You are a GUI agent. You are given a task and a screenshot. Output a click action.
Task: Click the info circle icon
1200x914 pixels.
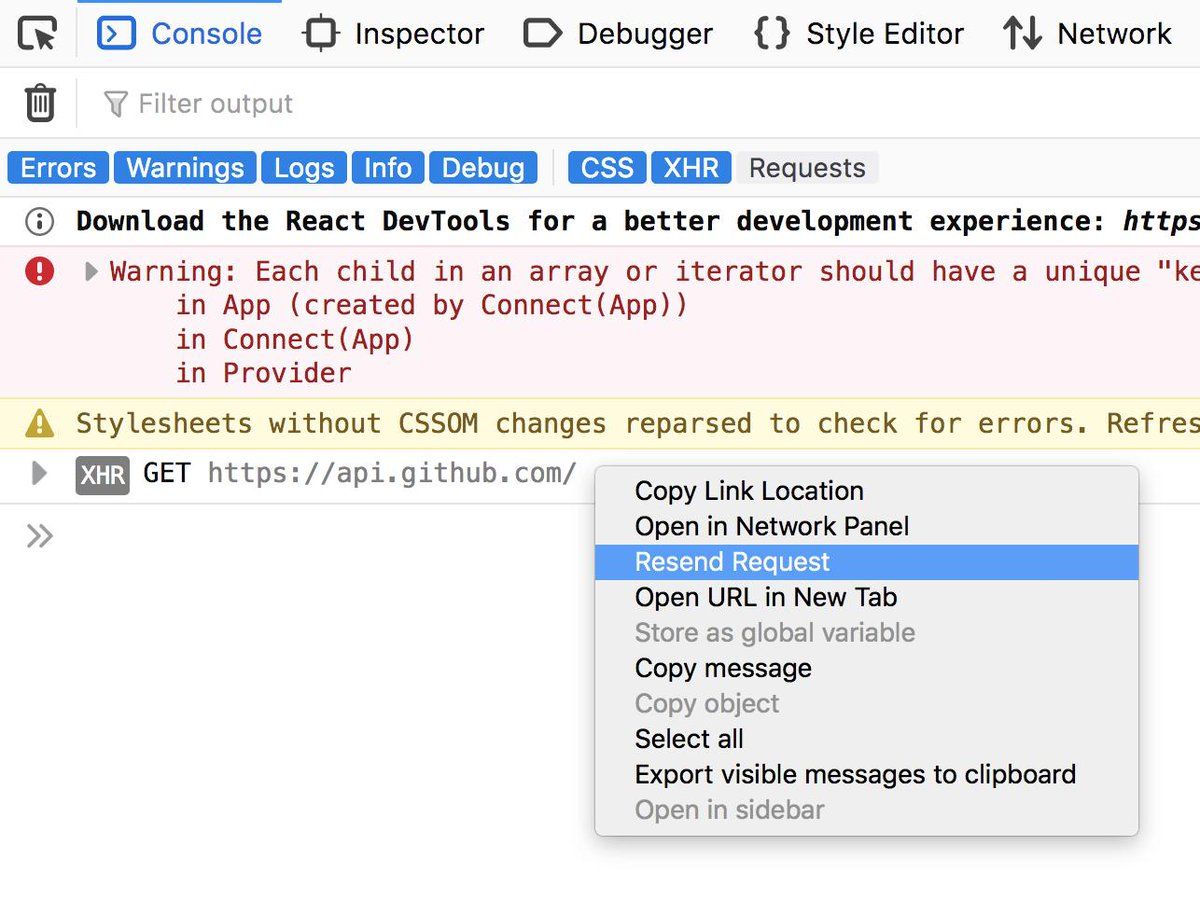coord(40,221)
